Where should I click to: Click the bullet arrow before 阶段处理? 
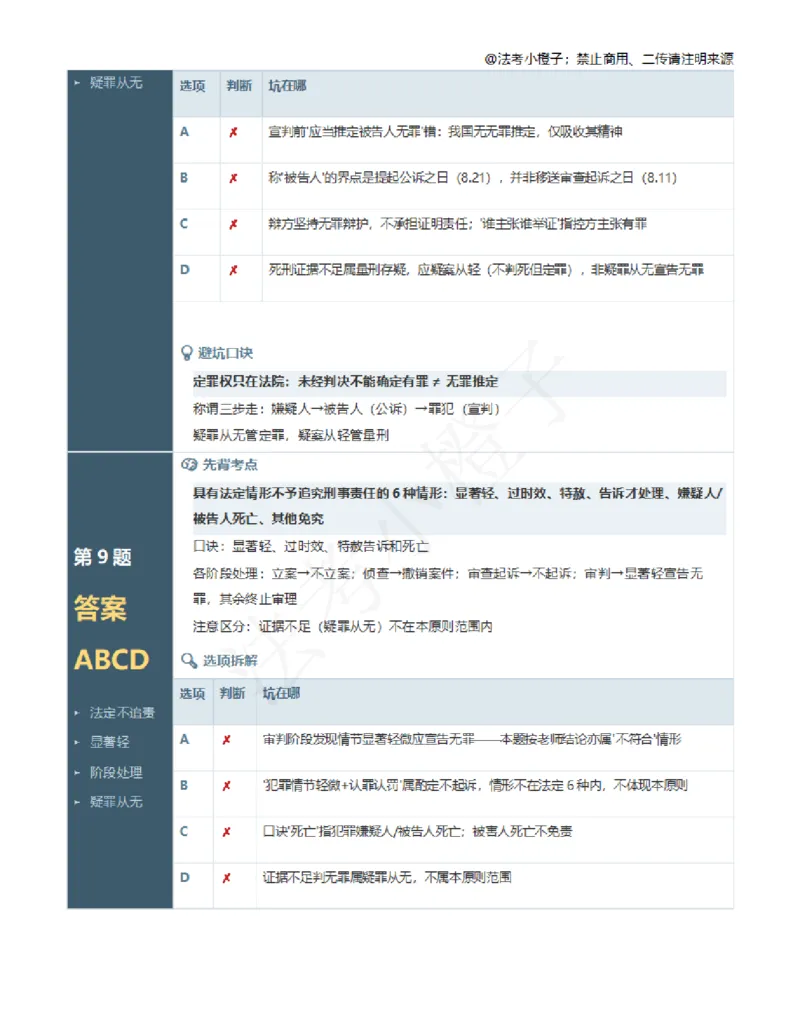point(77,772)
